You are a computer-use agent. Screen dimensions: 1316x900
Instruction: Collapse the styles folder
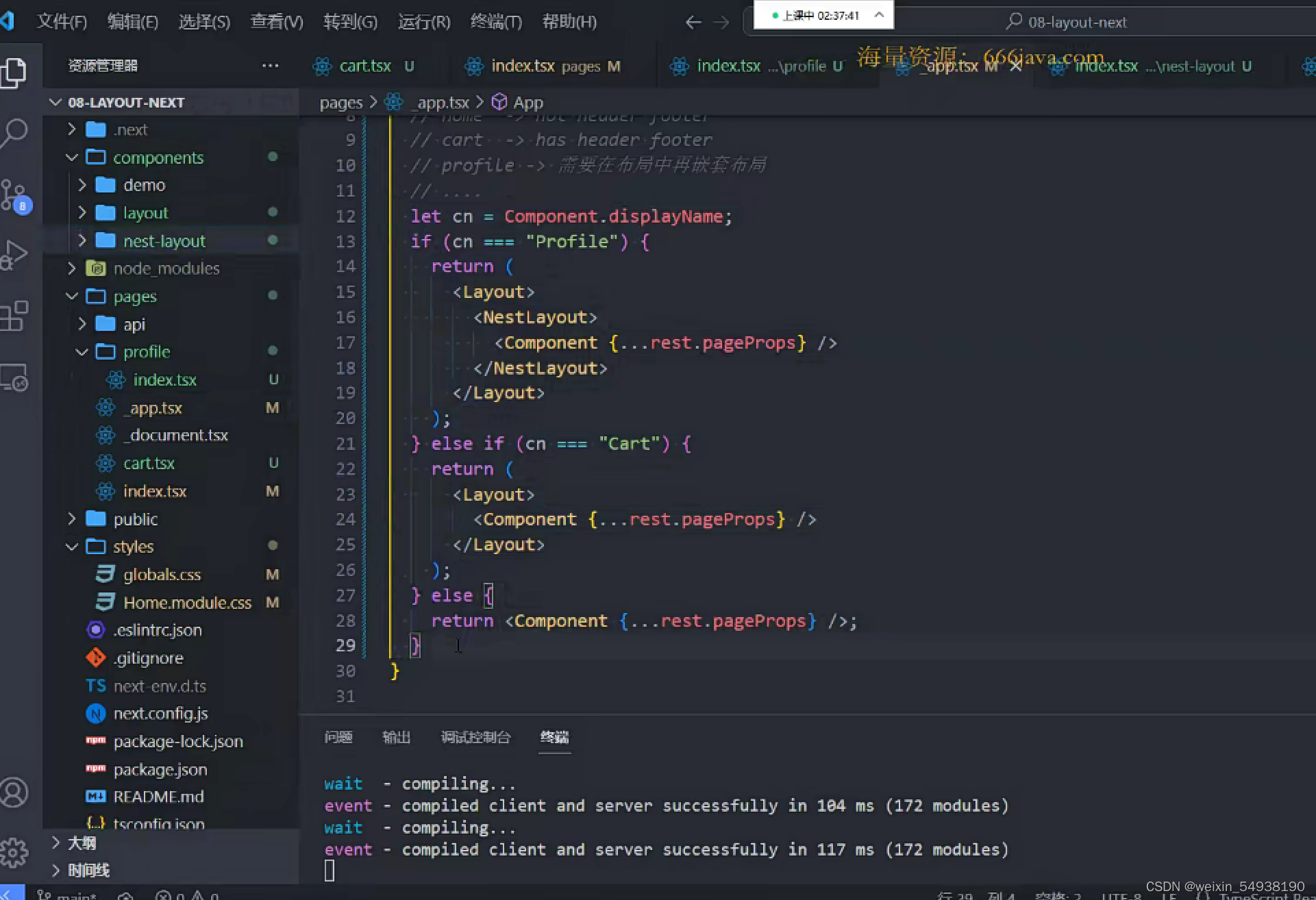point(71,546)
